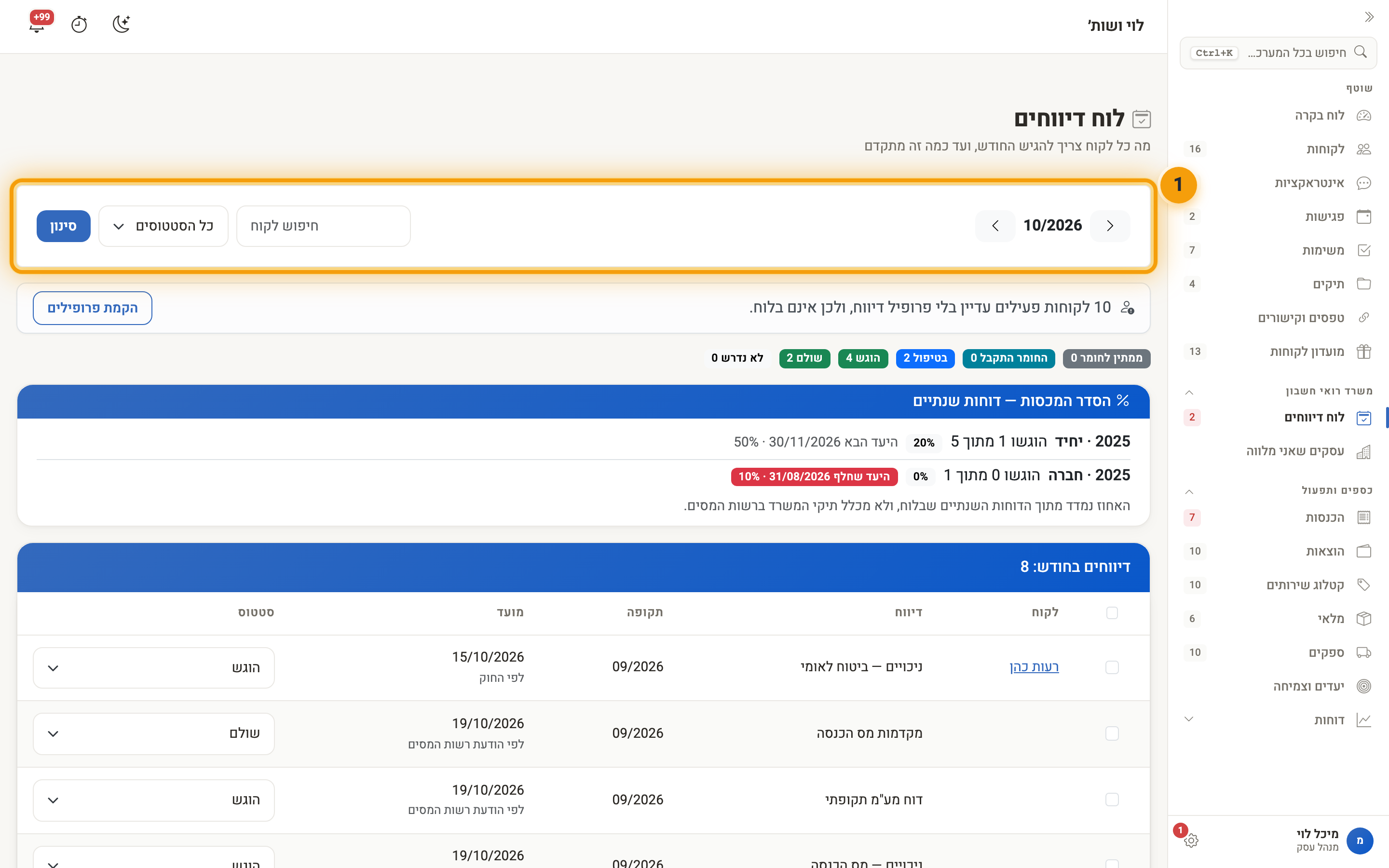Image resolution: width=1389 pixels, height=868 pixels.
Task: Open משימות menu item in sidebar
Action: pos(1278,250)
